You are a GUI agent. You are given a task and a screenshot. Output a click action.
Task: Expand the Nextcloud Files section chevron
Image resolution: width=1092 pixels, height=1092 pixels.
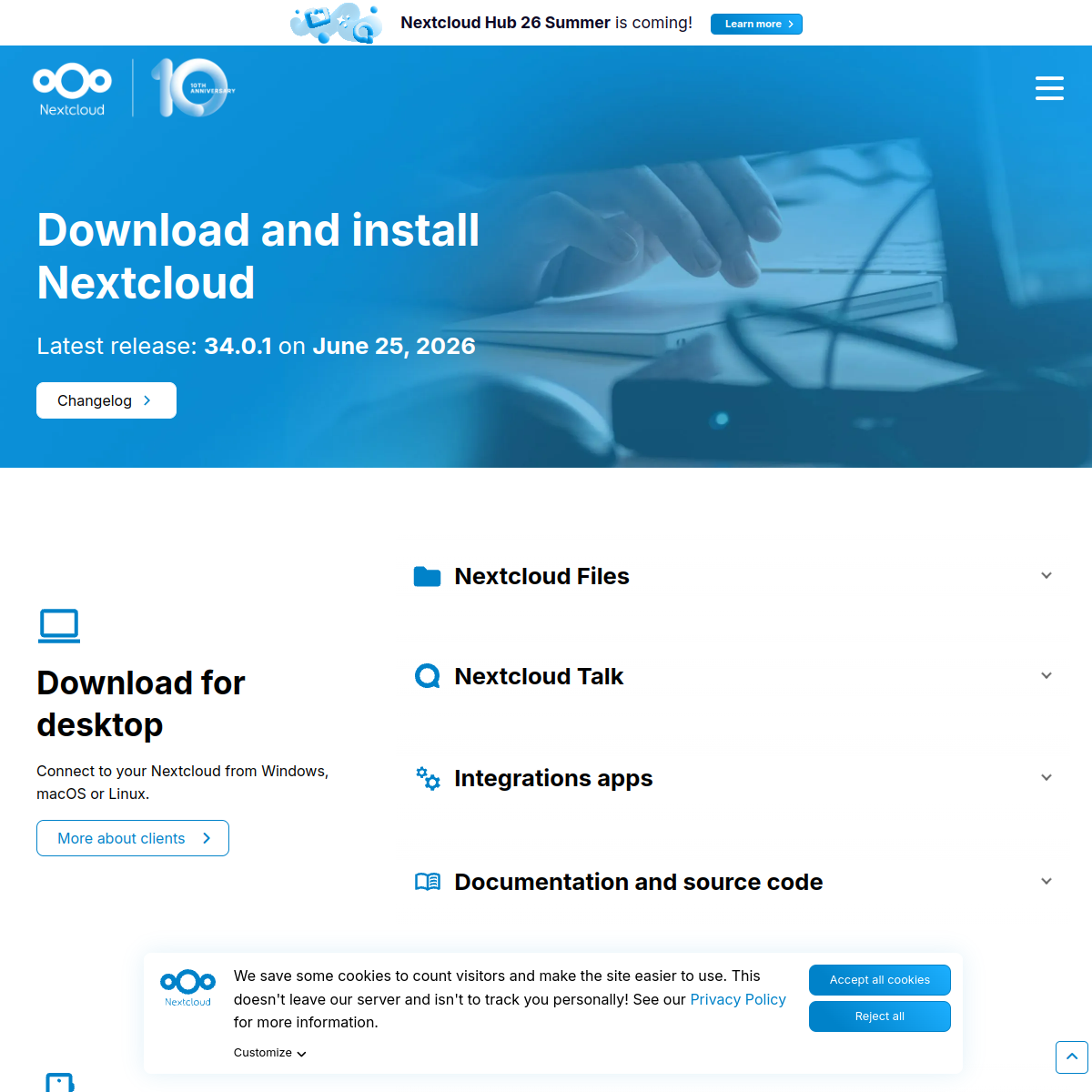1046,575
